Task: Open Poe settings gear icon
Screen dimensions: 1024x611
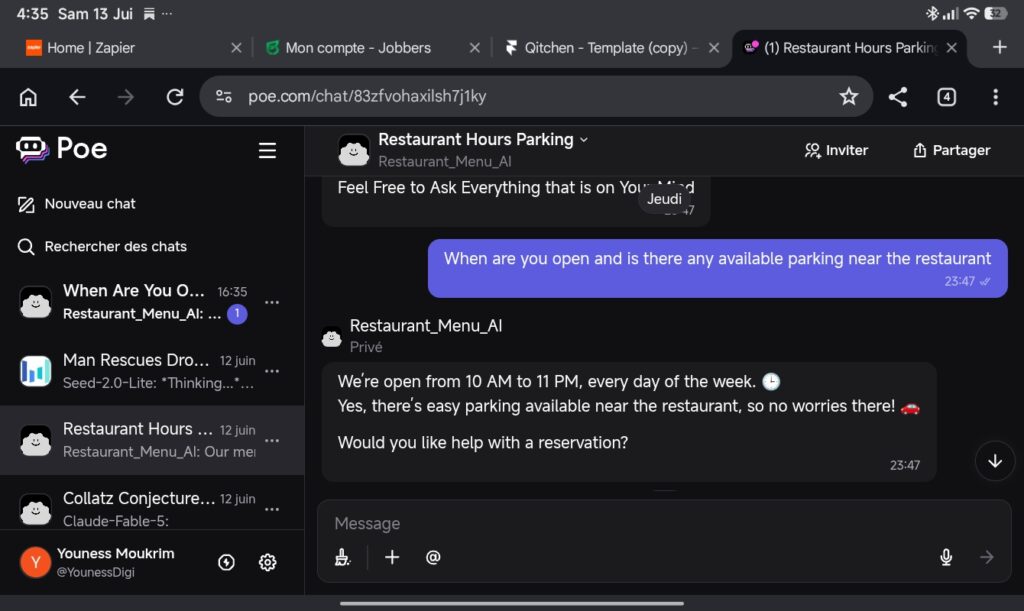Action: click(267, 562)
